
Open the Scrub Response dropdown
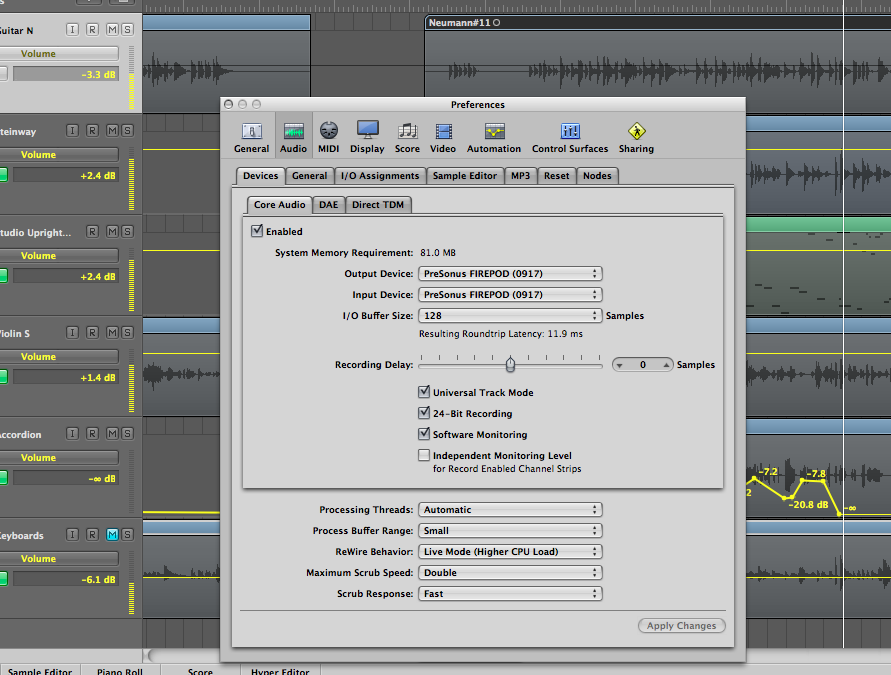(510, 594)
